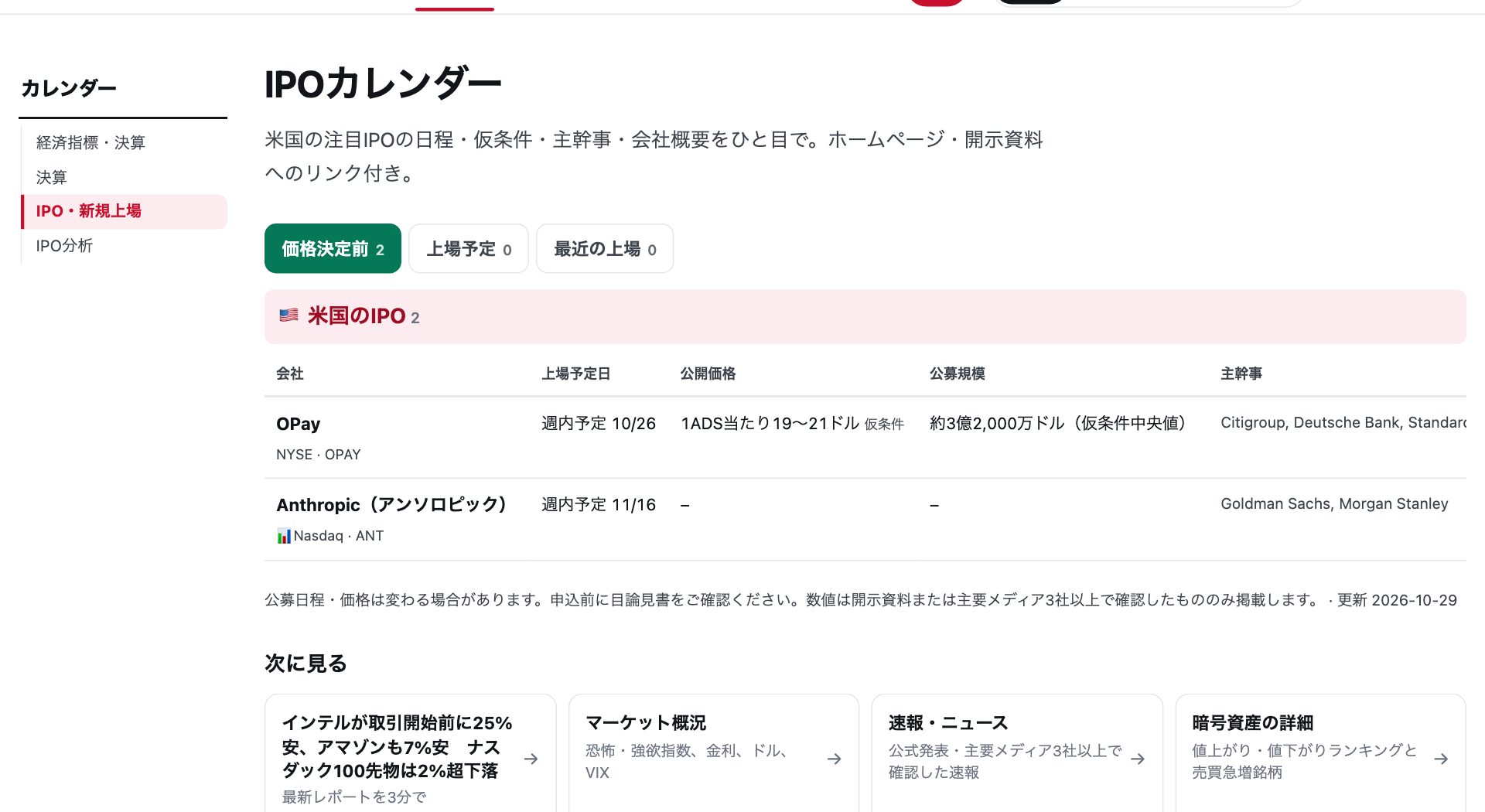This screenshot has width=1485, height=812.
Task: Click the 1ADS当たり19〜21ドル price cell
Action: [x=792, y=424]
